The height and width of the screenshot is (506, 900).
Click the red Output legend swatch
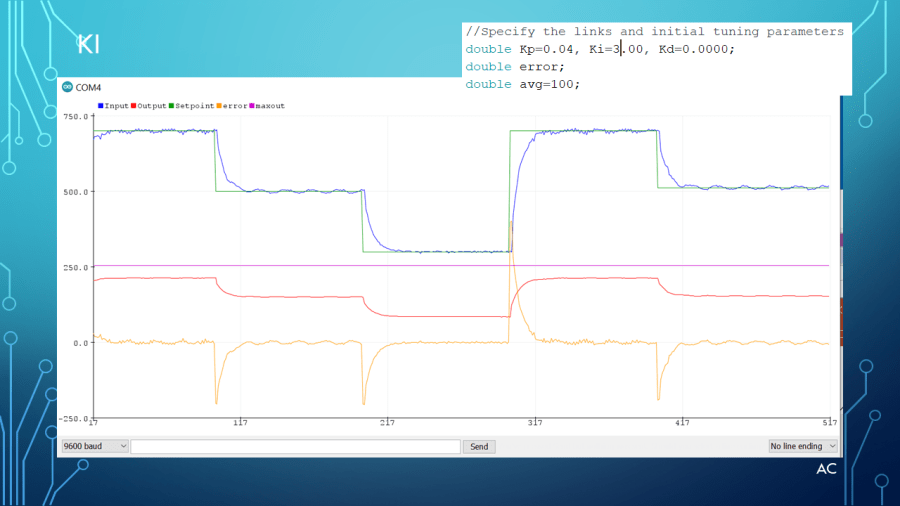click(x=133, y=105)
